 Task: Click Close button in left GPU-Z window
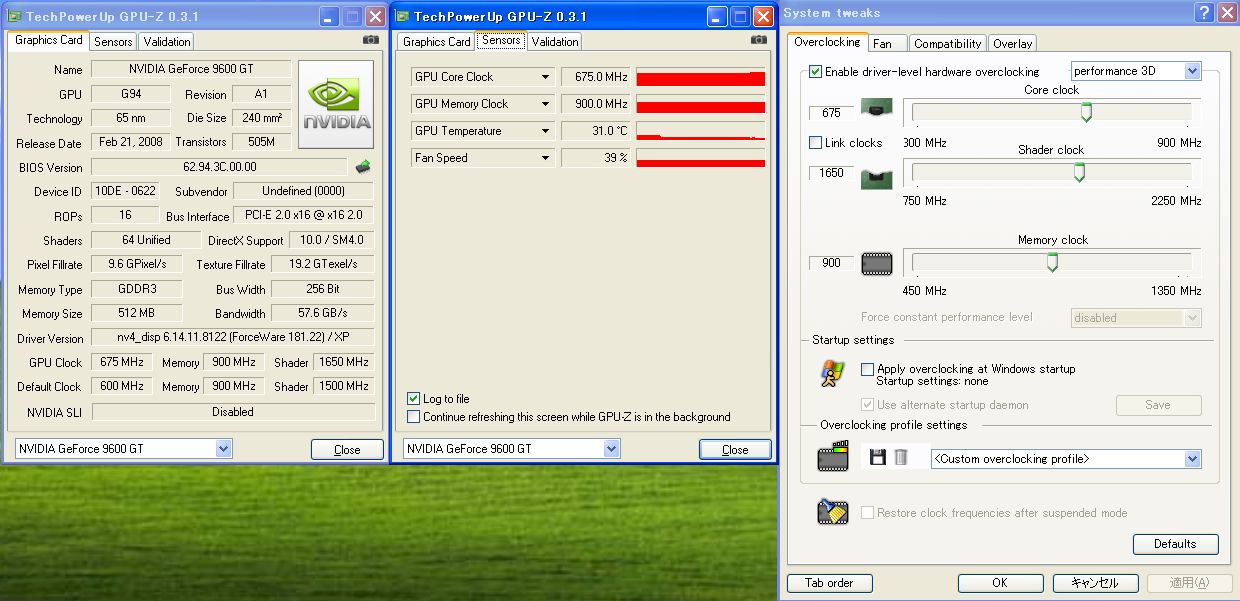pyautogui.click(x=347, y=449)
